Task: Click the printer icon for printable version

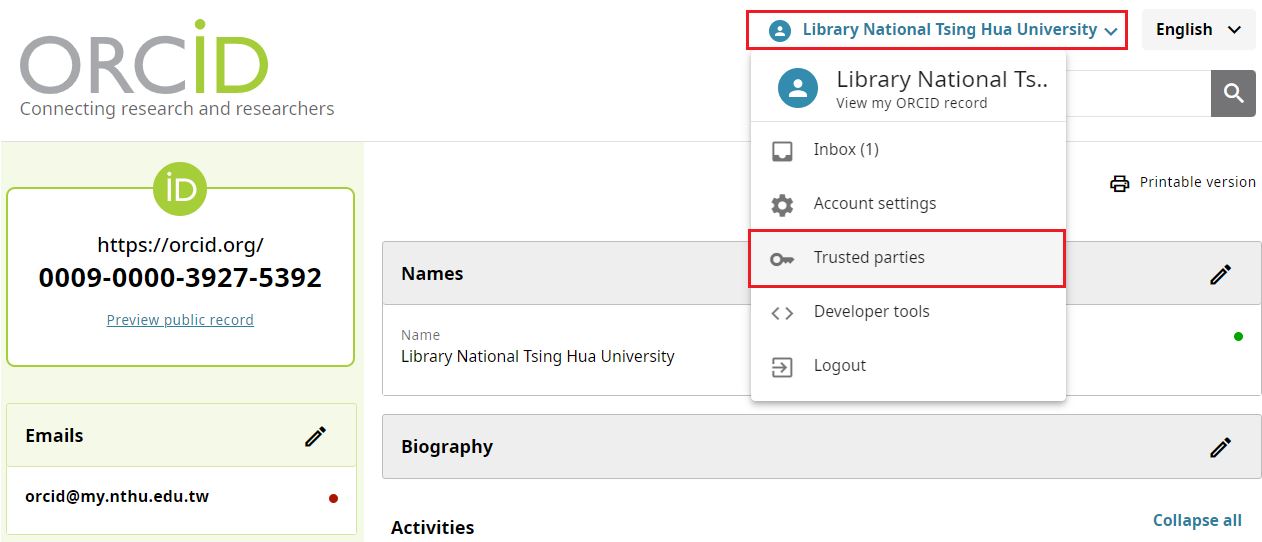Action: [x=1120, y=183]
